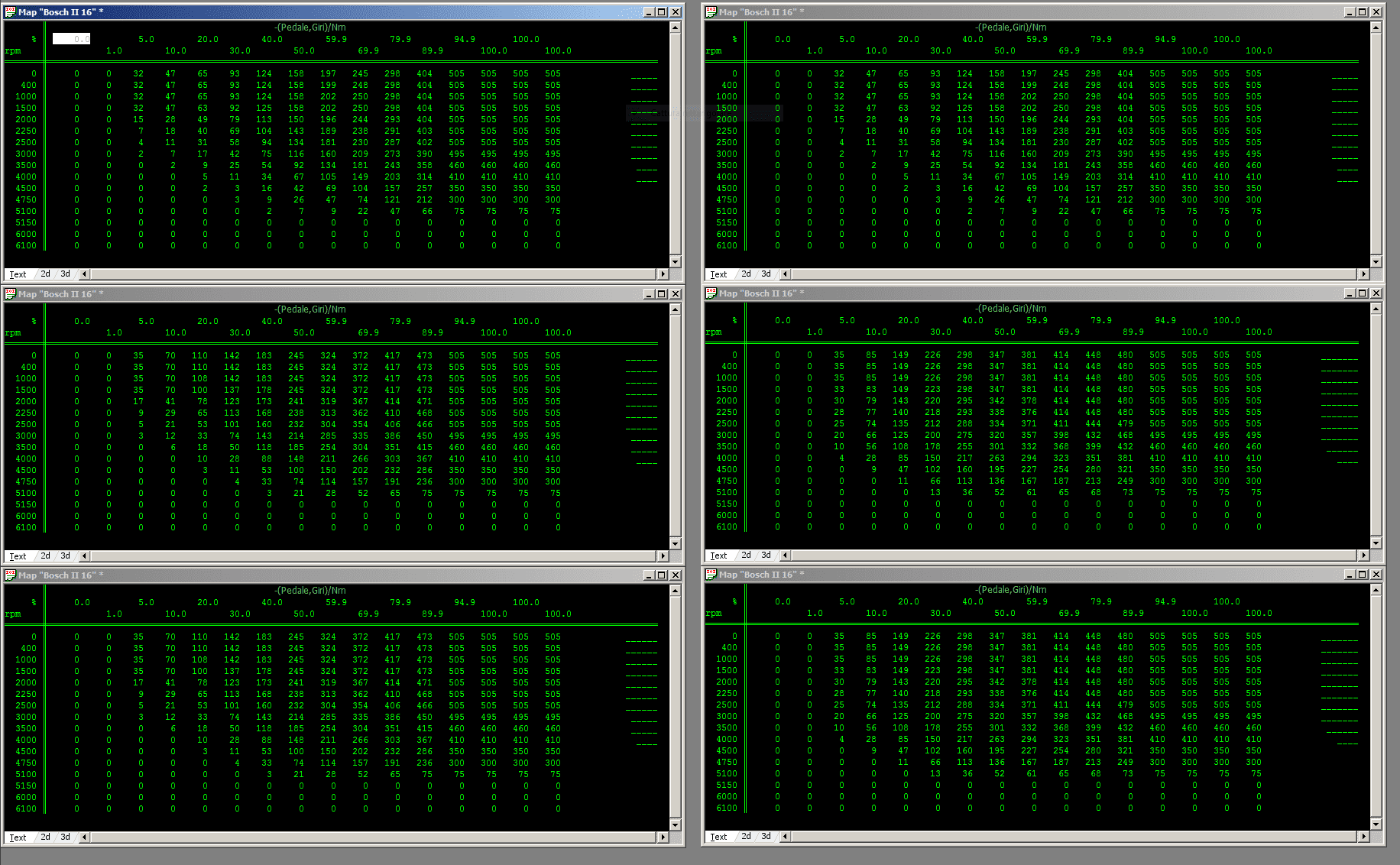
Task: Click the map icon in the top-right window title bar
Action: (711, 12)
